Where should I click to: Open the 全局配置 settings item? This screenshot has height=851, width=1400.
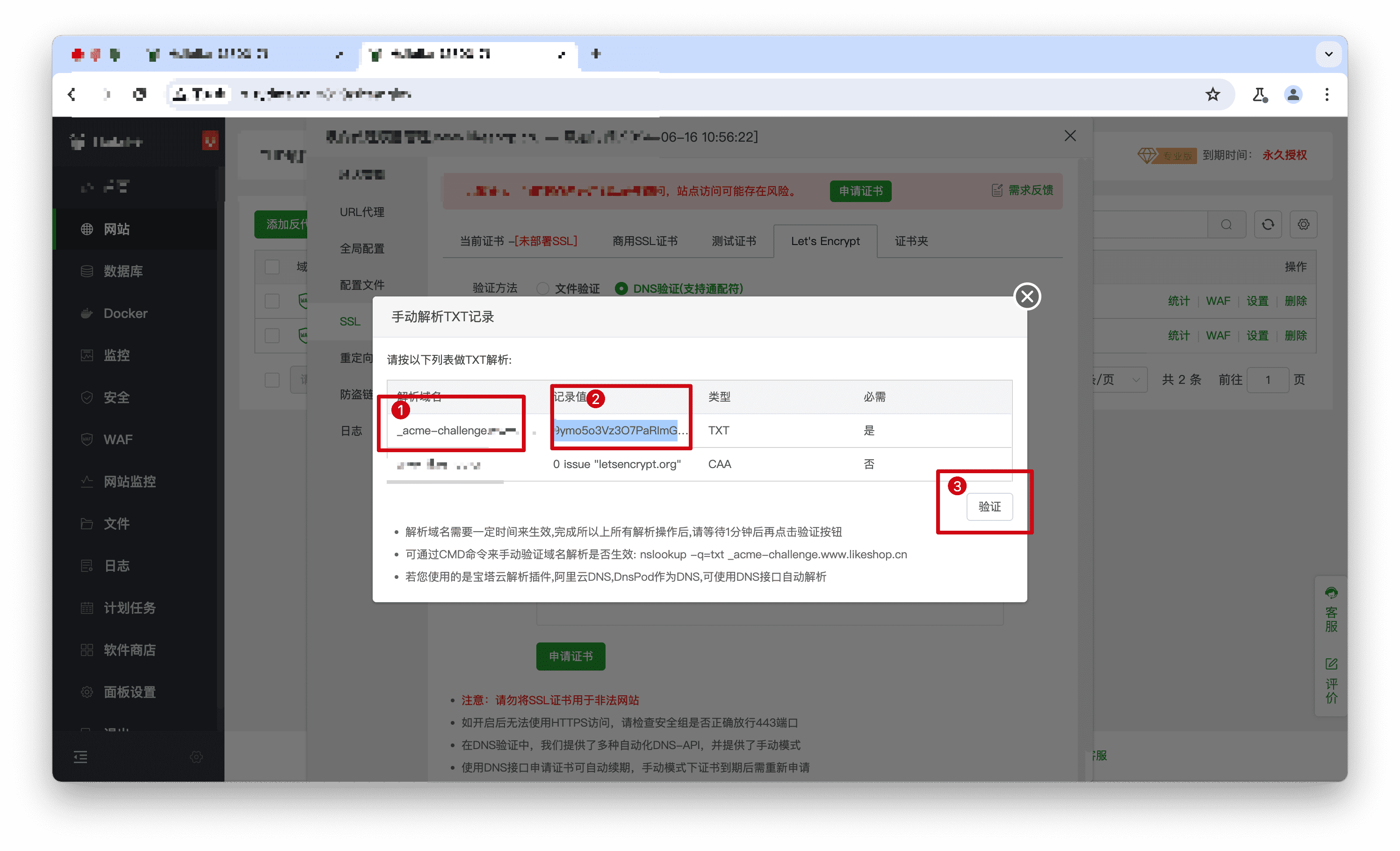coord(362,248)
